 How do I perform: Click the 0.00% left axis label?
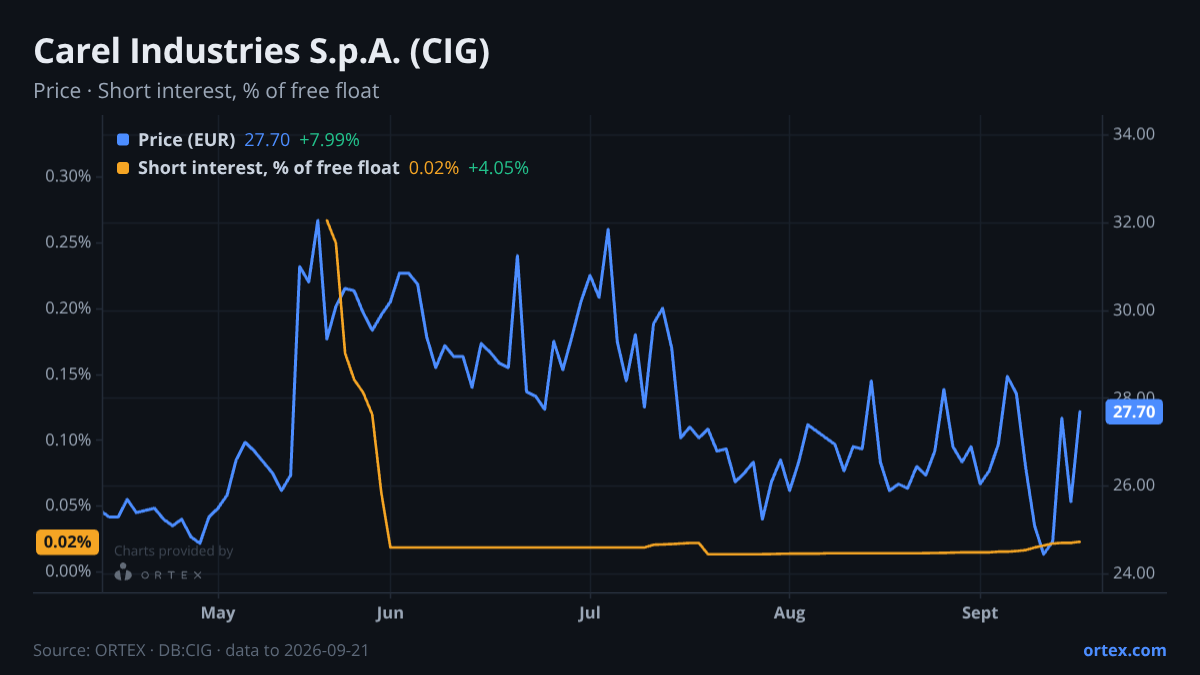click(68, 571)
